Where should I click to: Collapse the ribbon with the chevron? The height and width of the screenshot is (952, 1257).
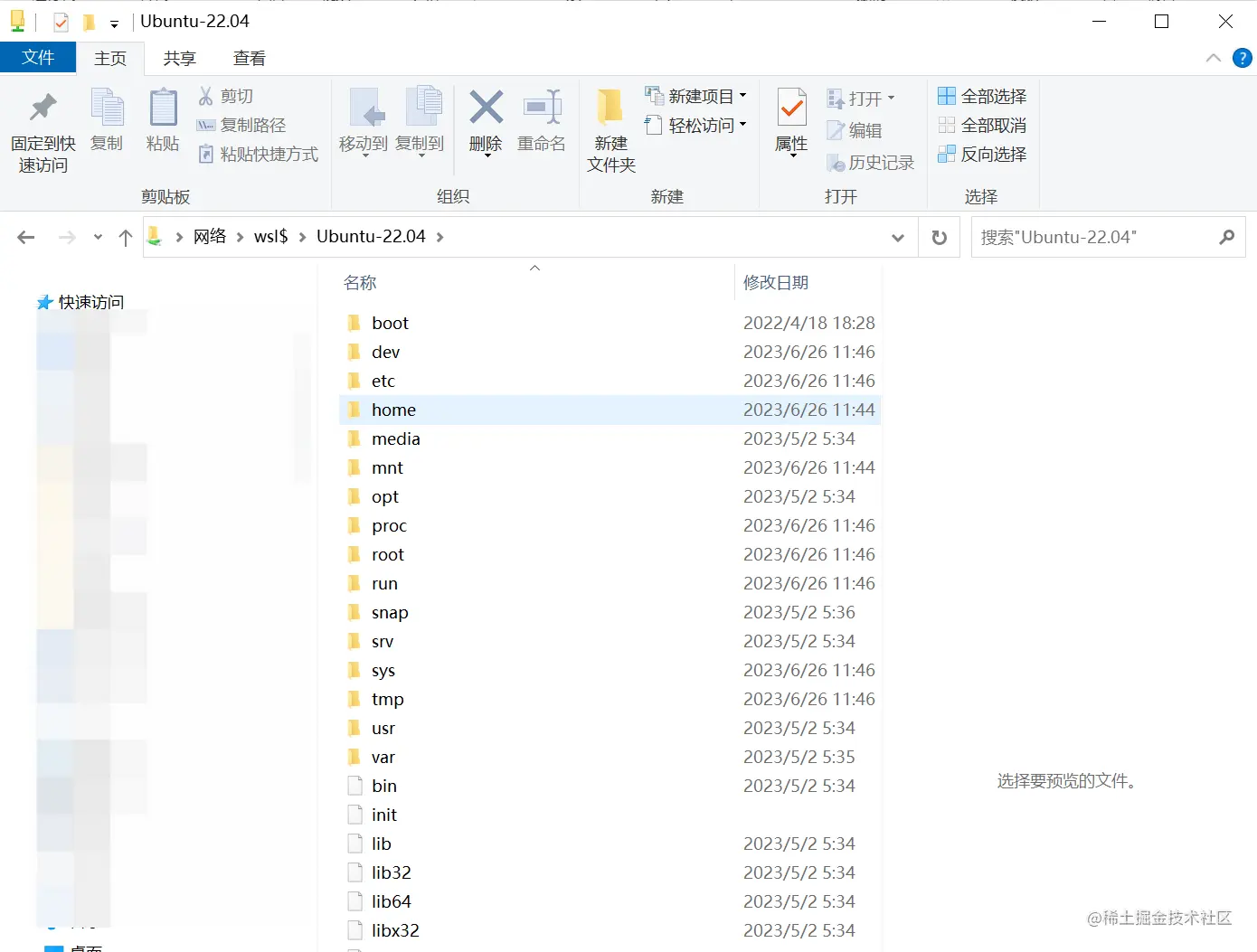pos(1214,58)
